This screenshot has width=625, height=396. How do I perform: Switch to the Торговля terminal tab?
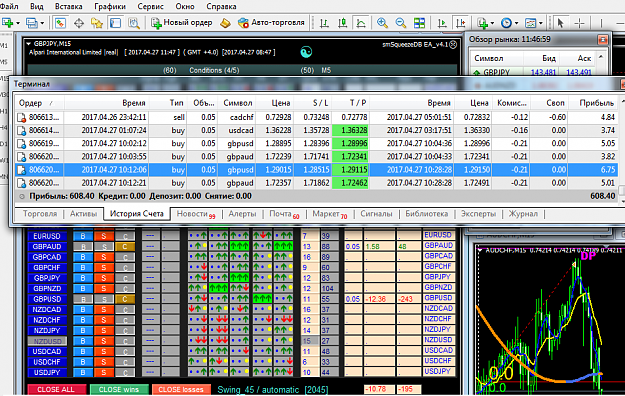click(x=40, y=214)
